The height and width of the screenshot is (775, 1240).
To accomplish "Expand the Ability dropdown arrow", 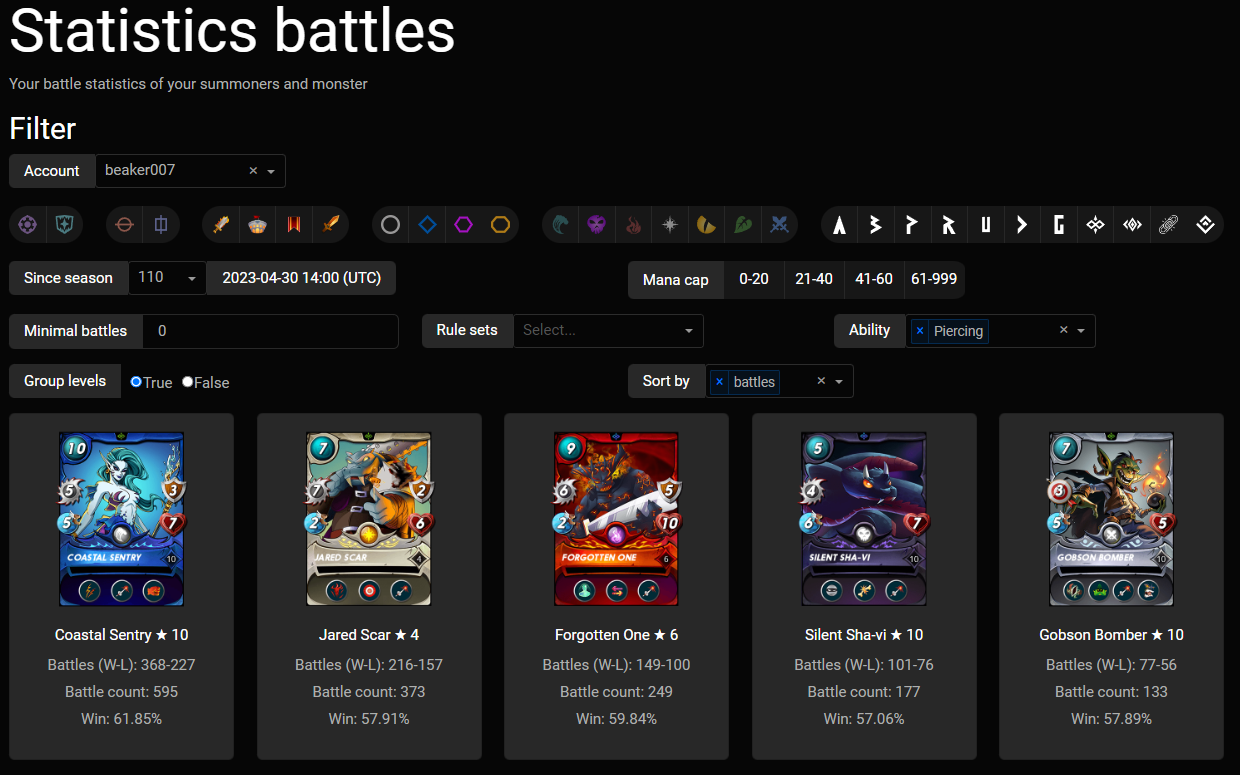I will point(1081,331).
